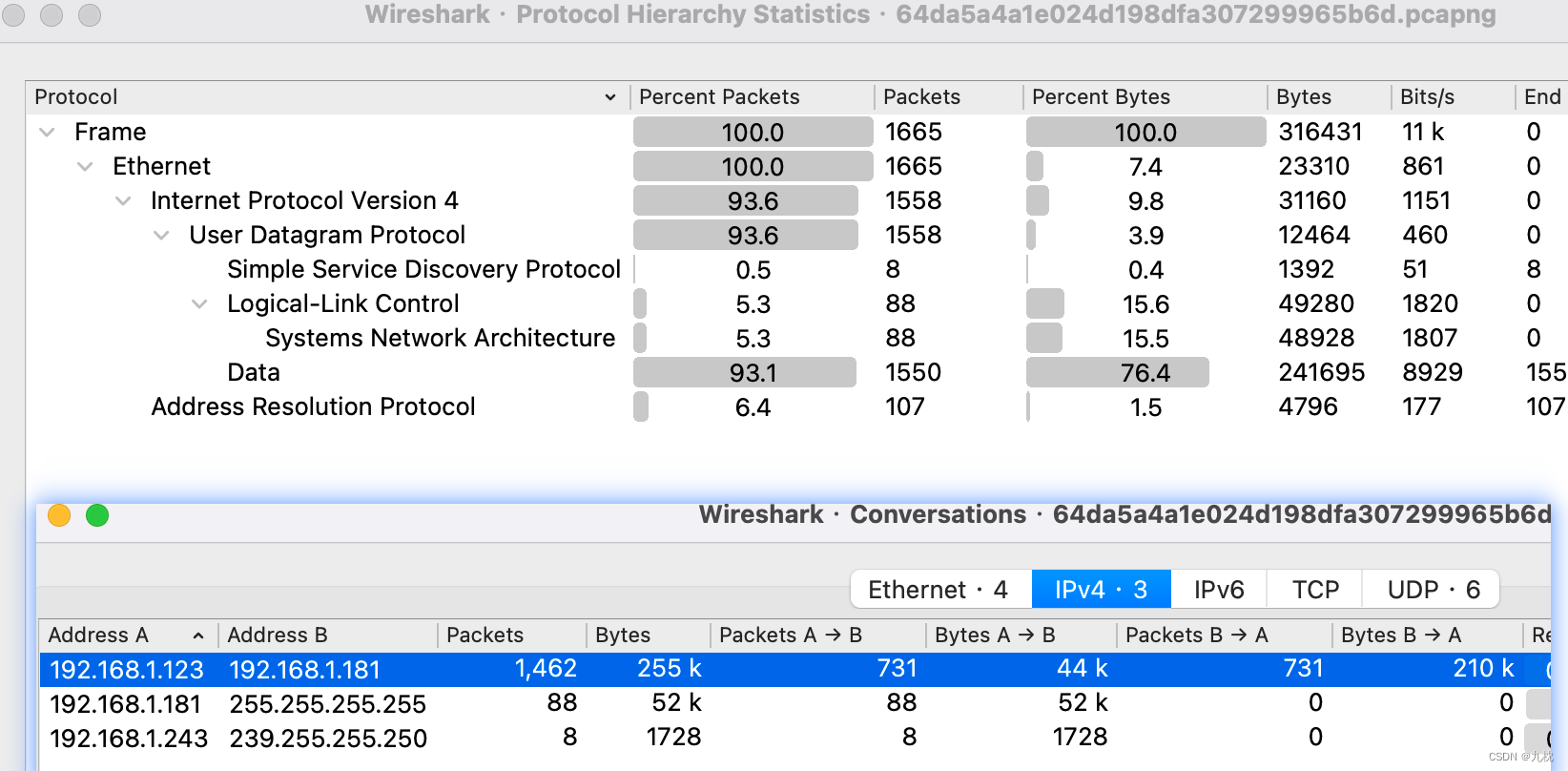
Task: Click the Frame 100.0 percent packets bar
Action: pos(753,132)
